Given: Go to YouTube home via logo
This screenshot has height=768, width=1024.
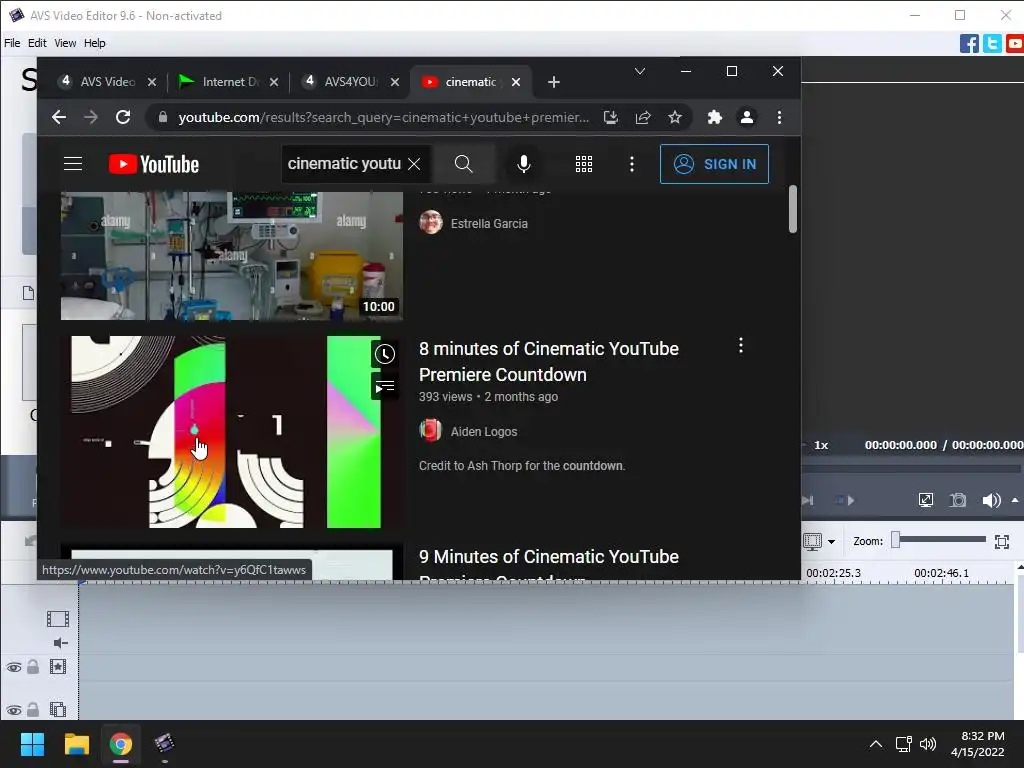Looking at the screenshot, I should (x=153, y=164).
